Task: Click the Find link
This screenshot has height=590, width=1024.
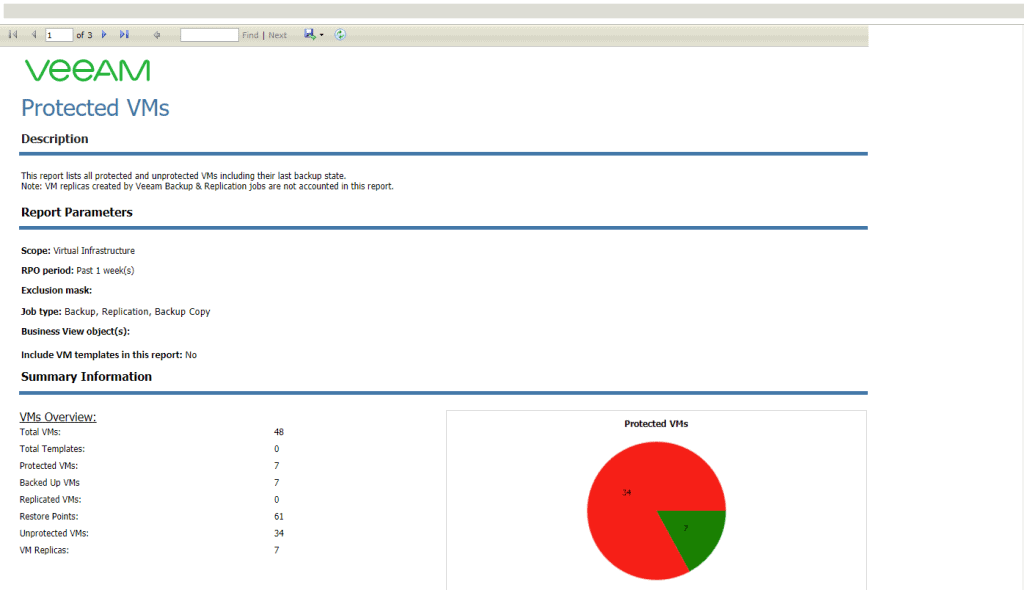Action: 250,35
